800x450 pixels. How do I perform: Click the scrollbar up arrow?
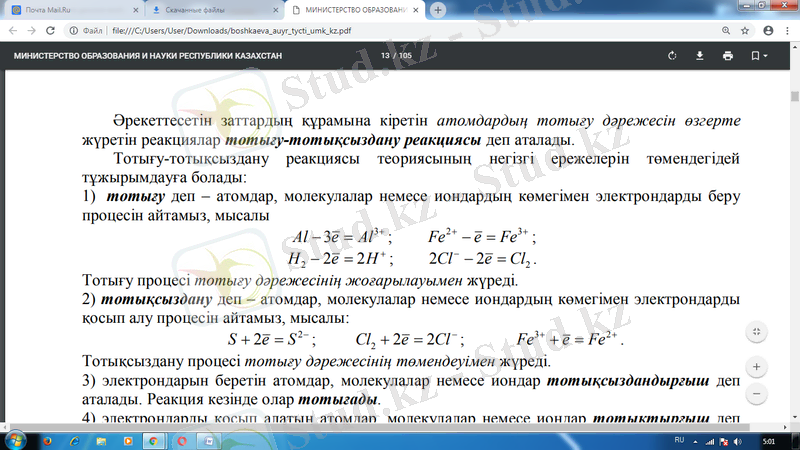pyautogui.click(x=794, y=46)
